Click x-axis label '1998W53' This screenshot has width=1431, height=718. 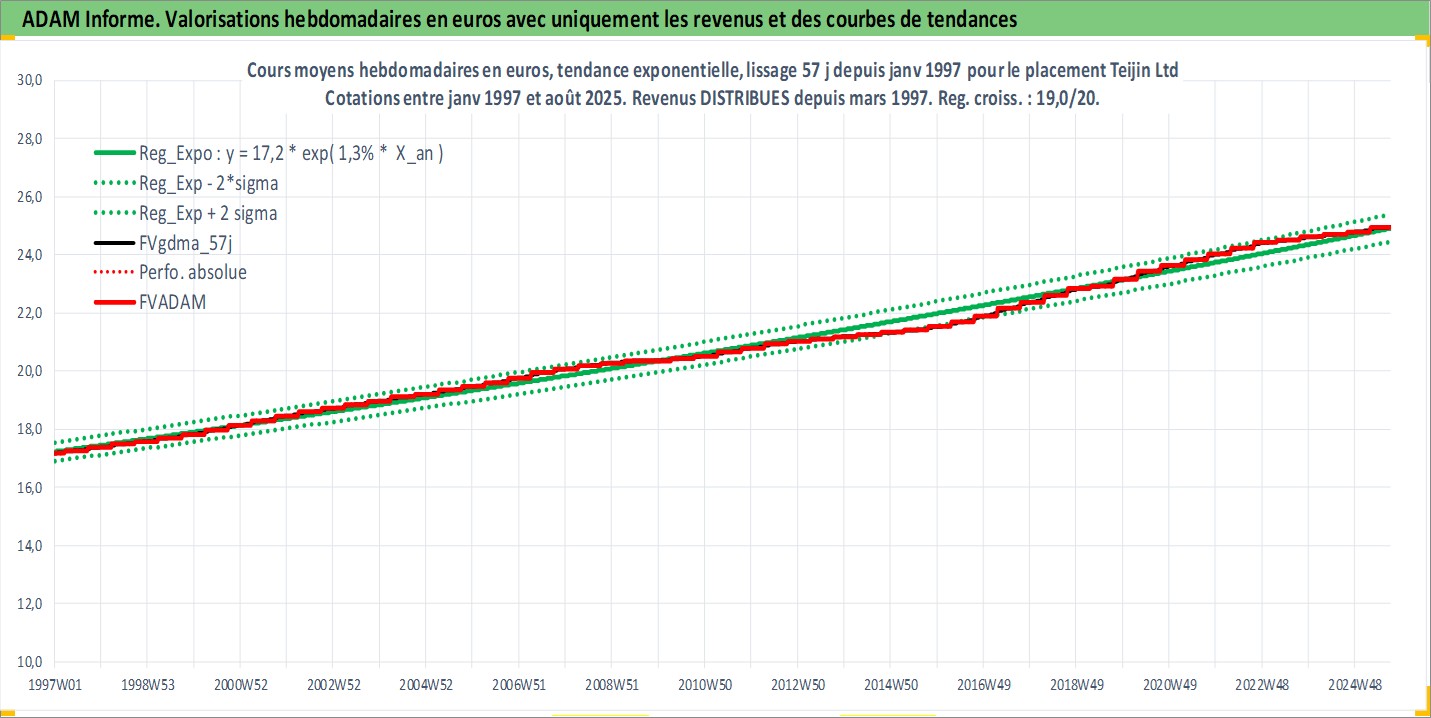tap(147, 684)
